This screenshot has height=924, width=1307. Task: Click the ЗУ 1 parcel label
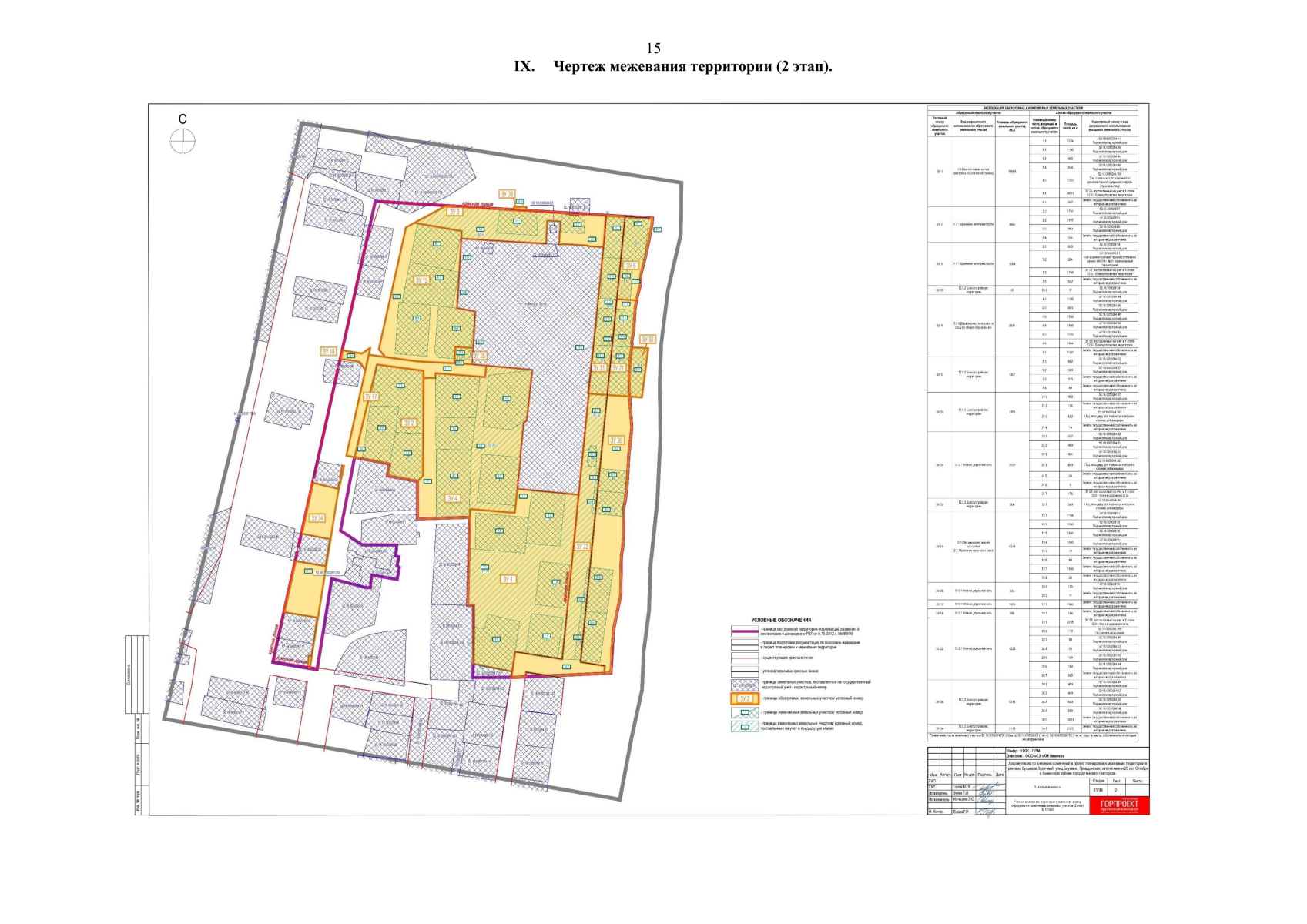point(508,579)
